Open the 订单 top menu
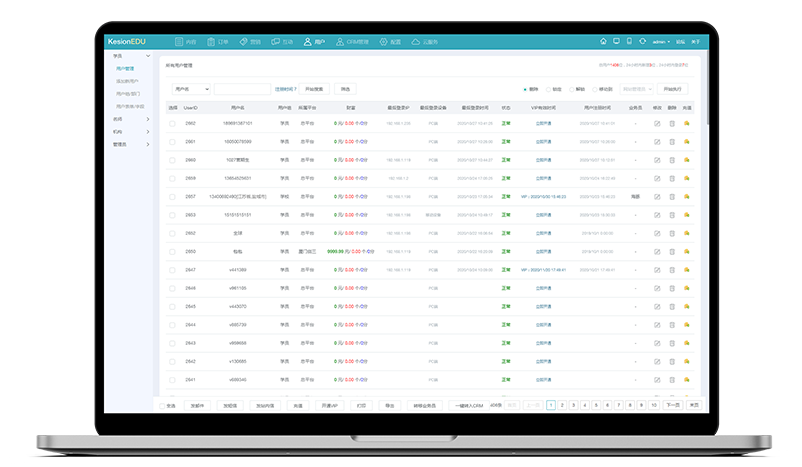Screen dimensions: 802x467 (217, 42)
